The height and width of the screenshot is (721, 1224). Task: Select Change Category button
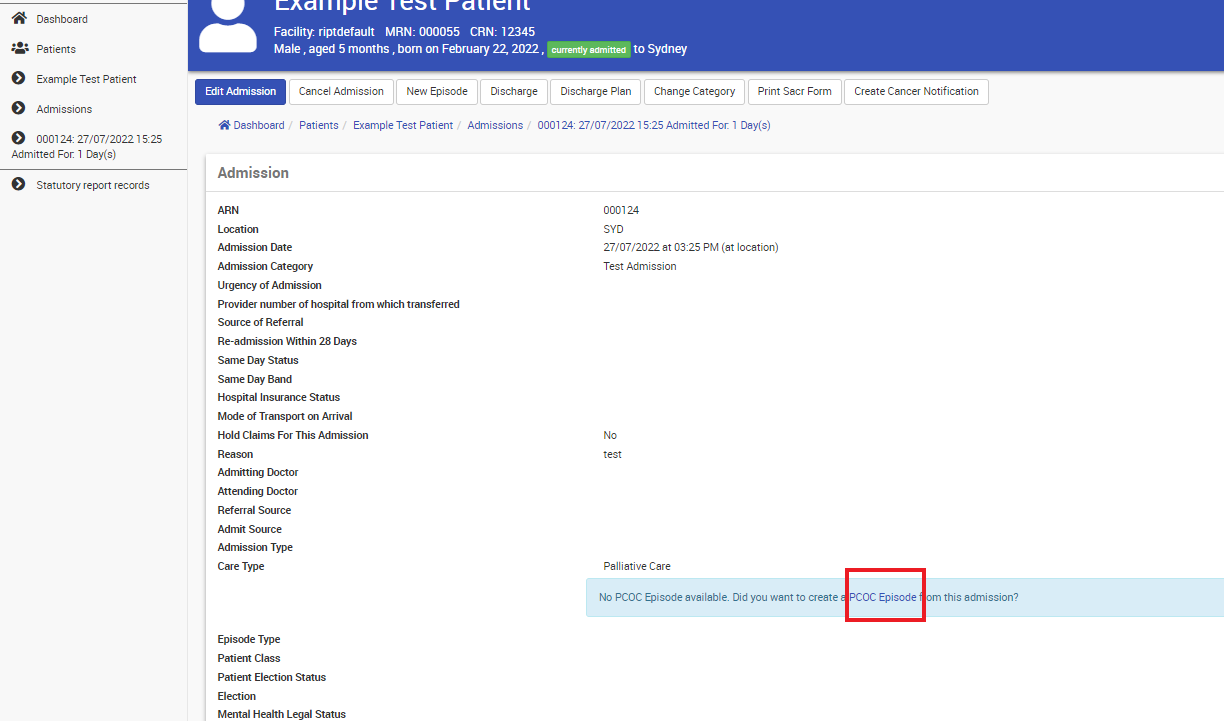[x=694, y=92]
